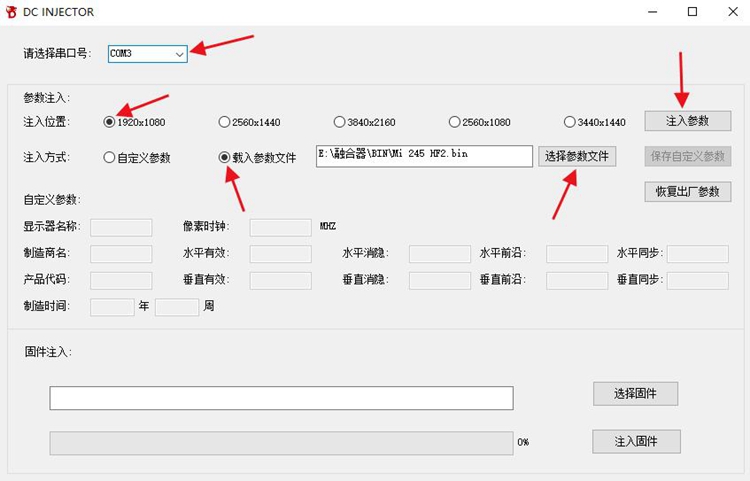
Task: Maximize the DC INJECTOR window
Action: pyautogui.click(x=692, y=12)
